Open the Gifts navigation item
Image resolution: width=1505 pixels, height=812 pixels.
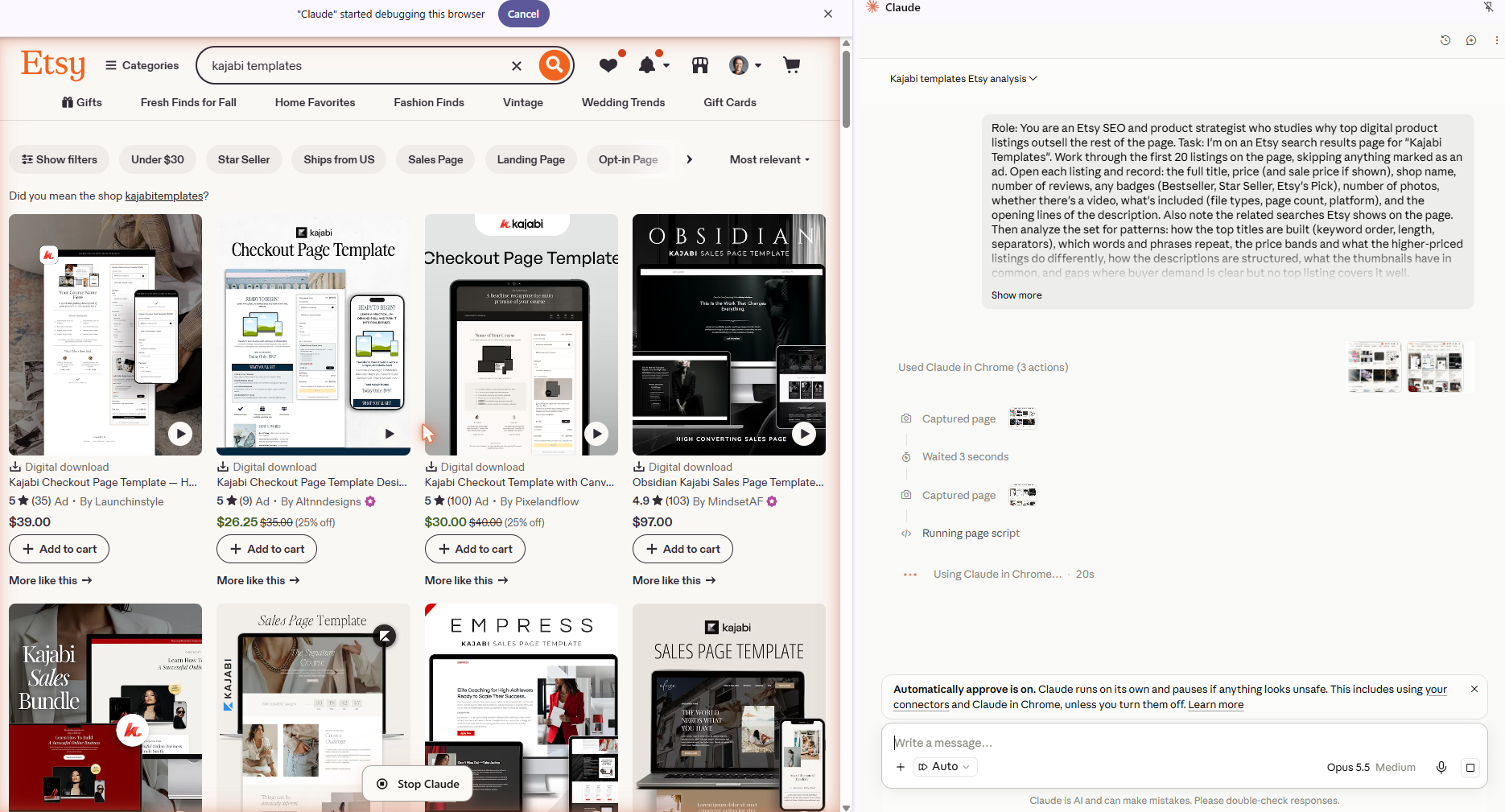tap(82, 102)
